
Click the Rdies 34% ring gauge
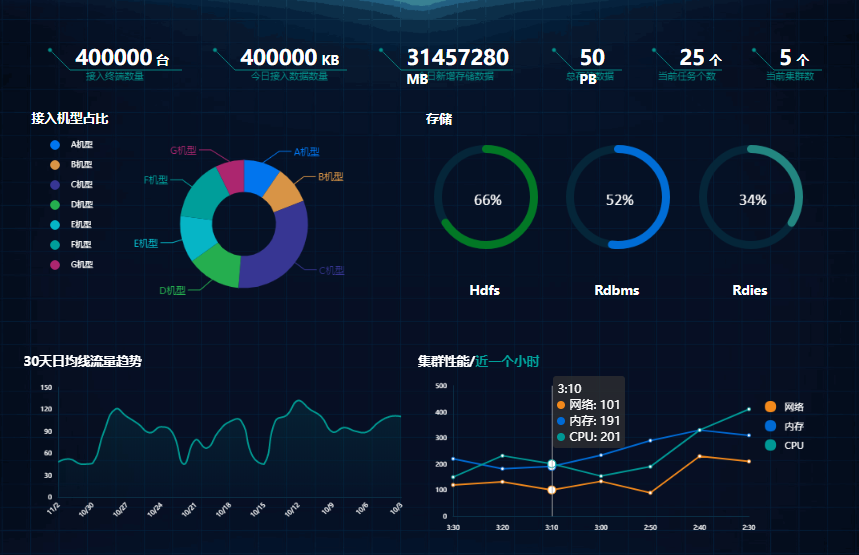click(751, 197)
